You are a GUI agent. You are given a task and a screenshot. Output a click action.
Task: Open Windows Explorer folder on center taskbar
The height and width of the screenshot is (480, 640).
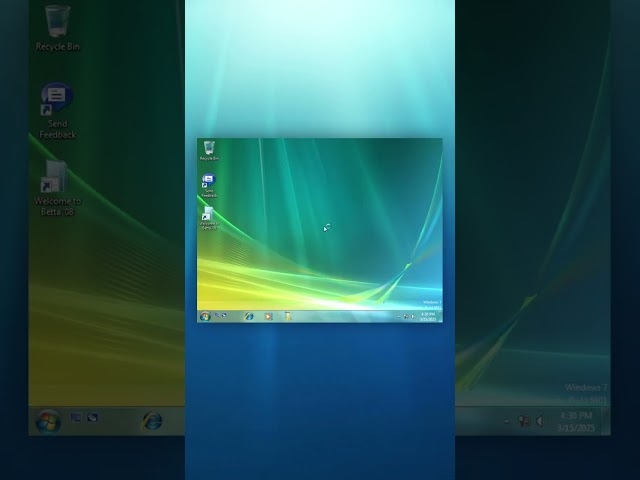tap(288, 316)
